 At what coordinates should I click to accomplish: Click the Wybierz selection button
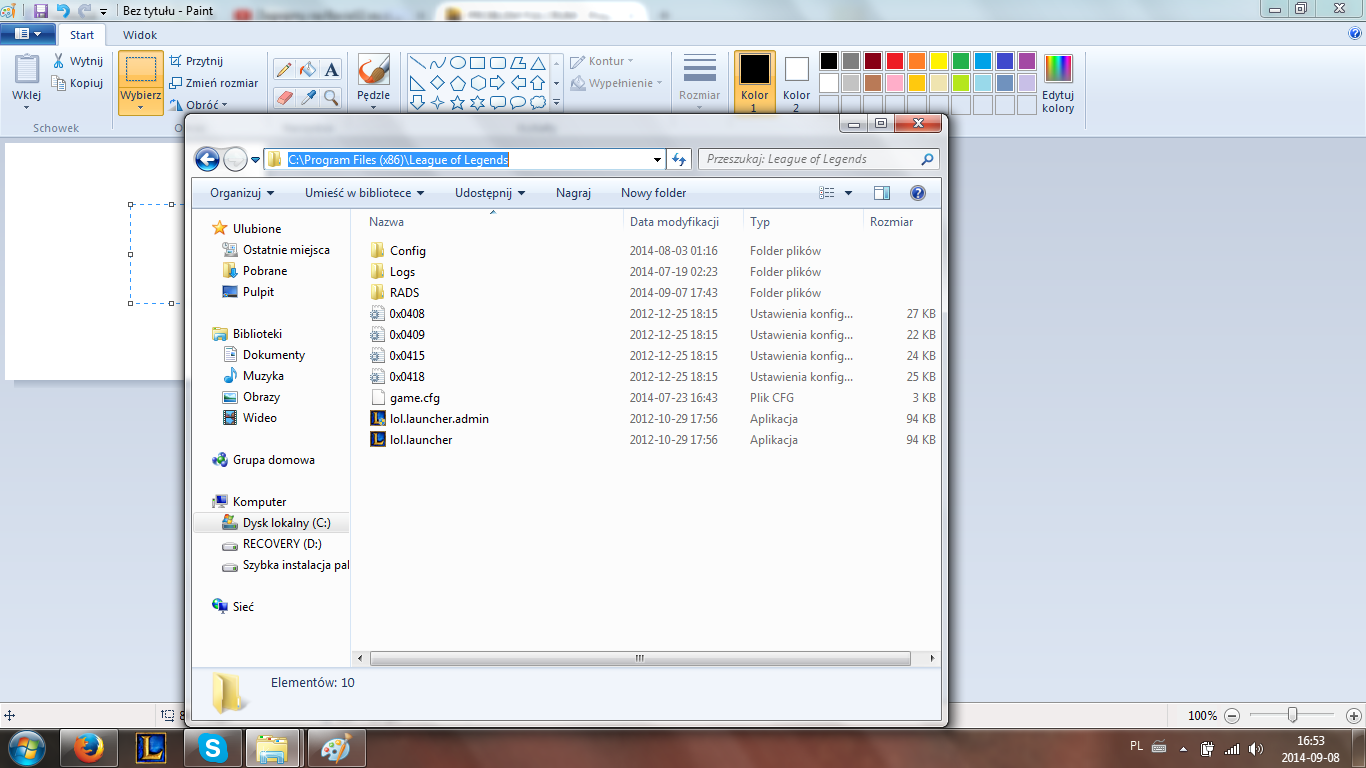(x=141, y=82)
